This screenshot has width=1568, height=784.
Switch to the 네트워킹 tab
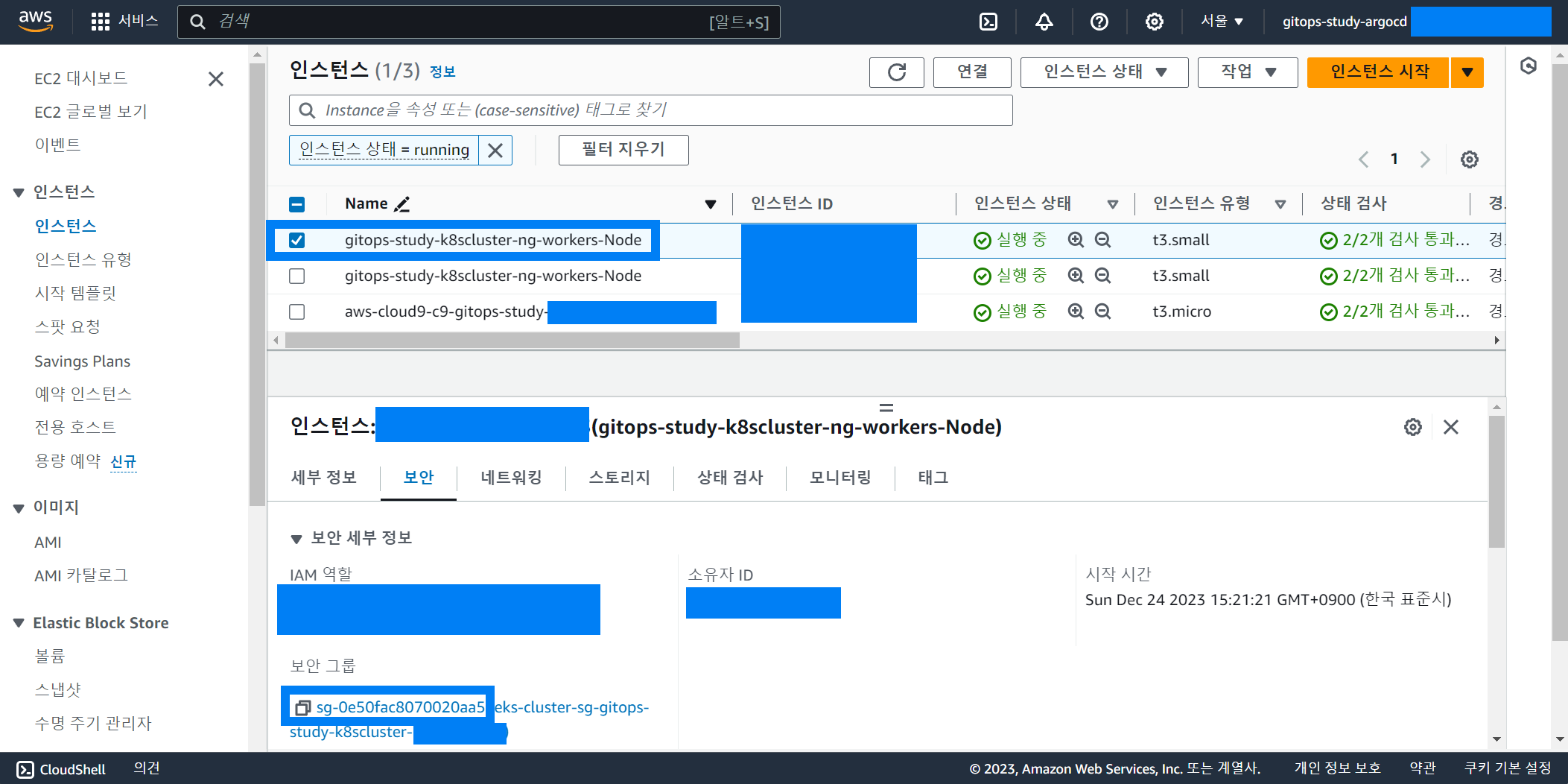pos(512,478)
